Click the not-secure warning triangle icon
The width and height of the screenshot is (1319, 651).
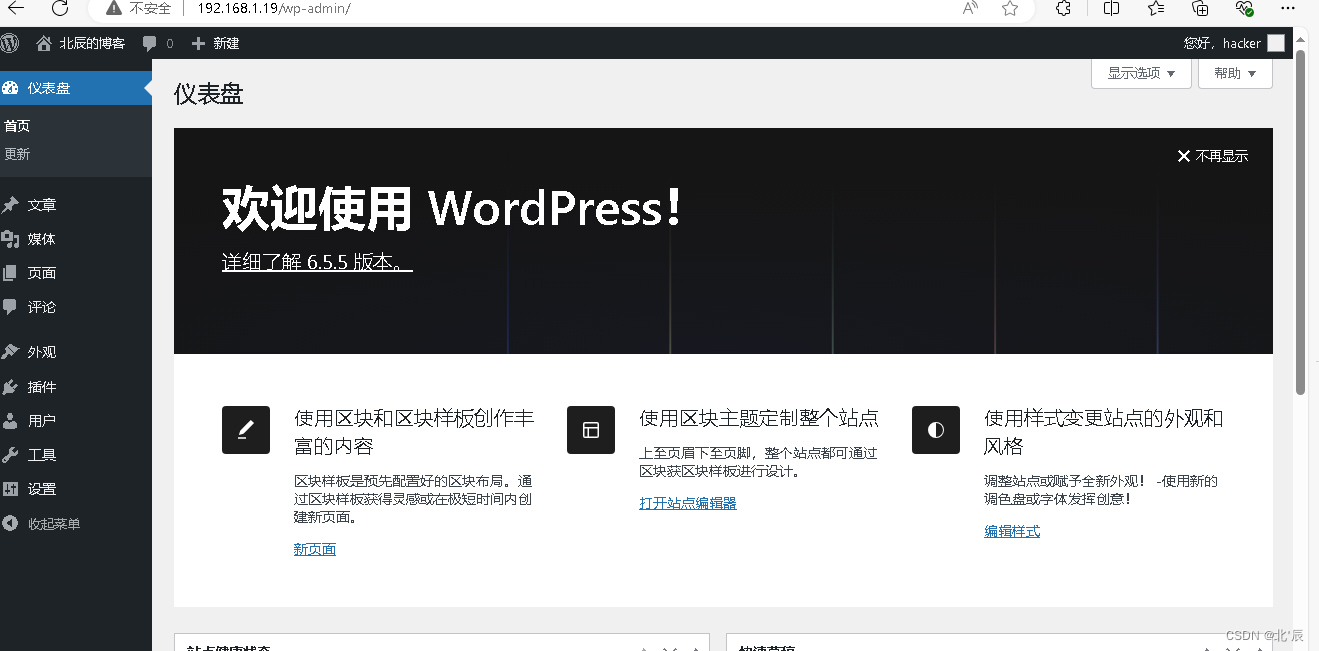[114, 8]
